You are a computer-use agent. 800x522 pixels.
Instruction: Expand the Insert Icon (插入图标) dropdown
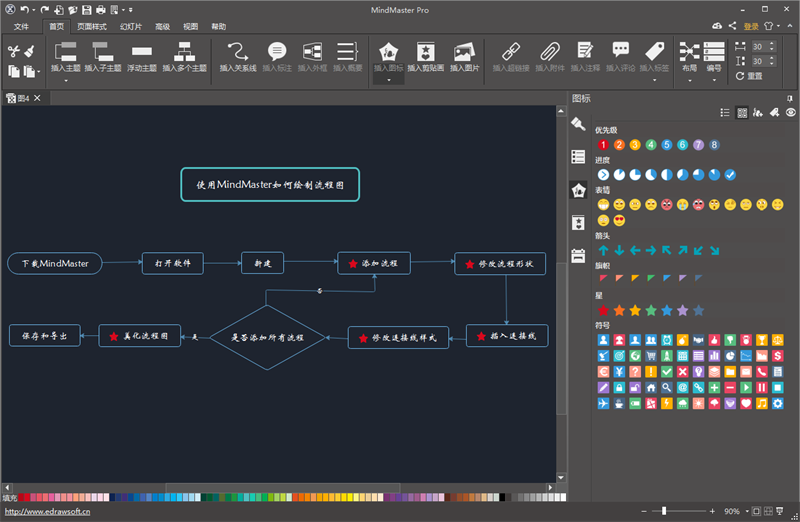click(x=389, y=80)
